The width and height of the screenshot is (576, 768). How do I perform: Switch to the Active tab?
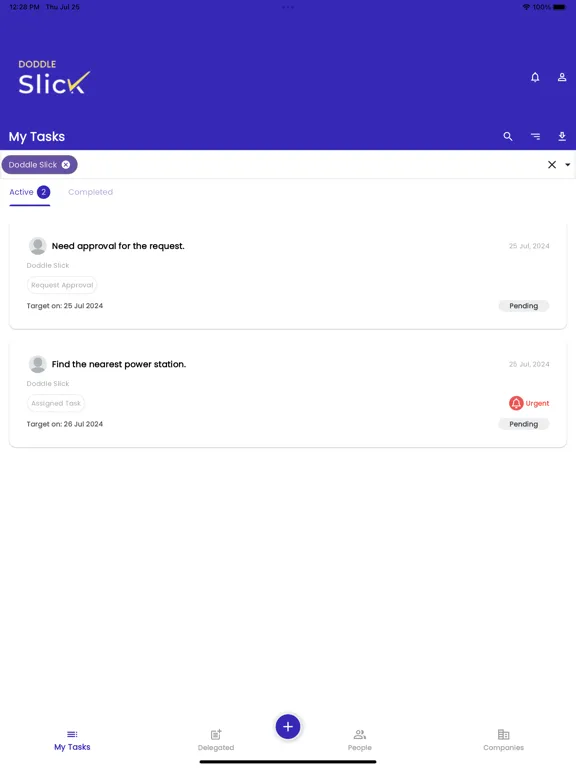(29, 192)
